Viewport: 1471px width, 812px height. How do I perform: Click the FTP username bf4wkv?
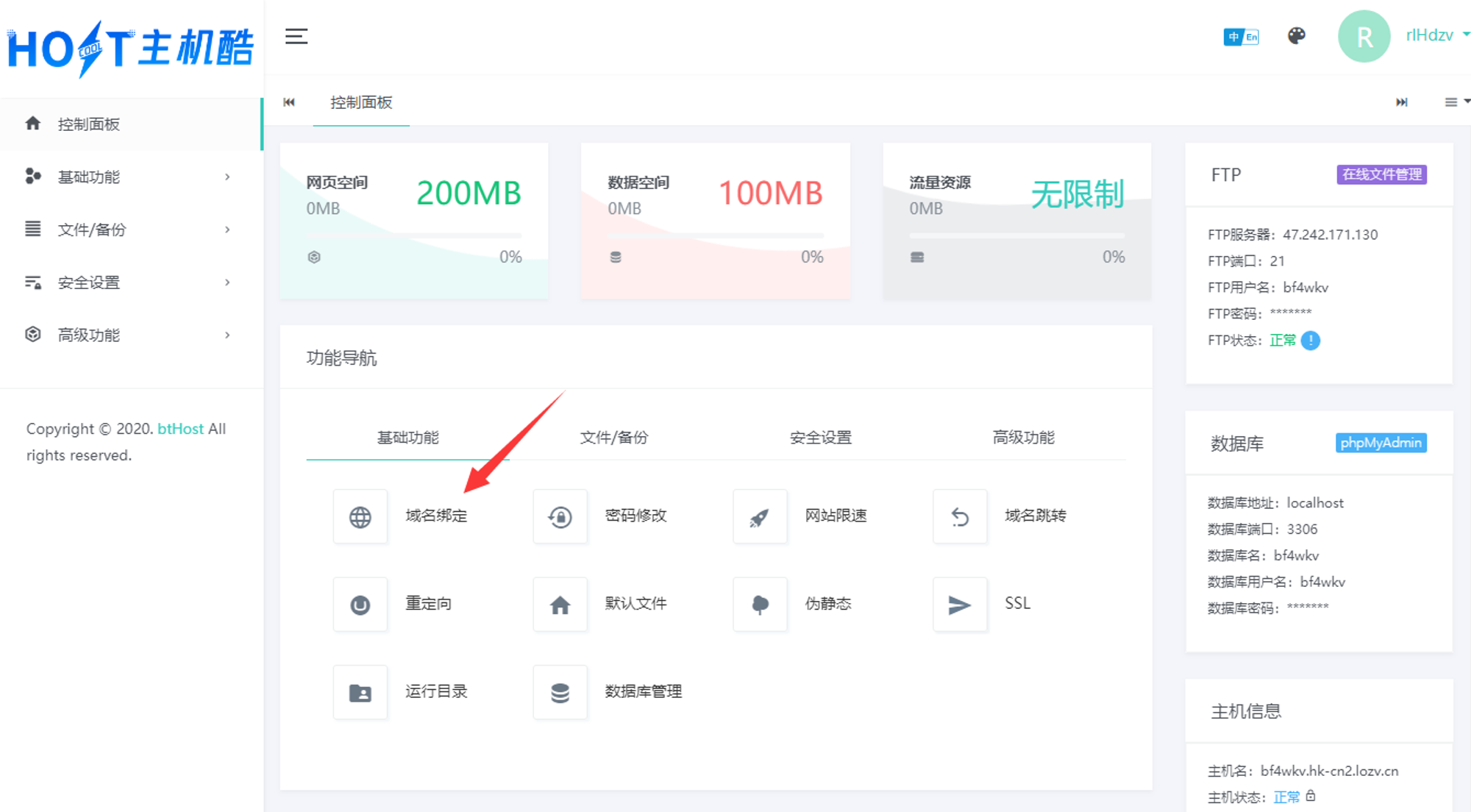1306,288
